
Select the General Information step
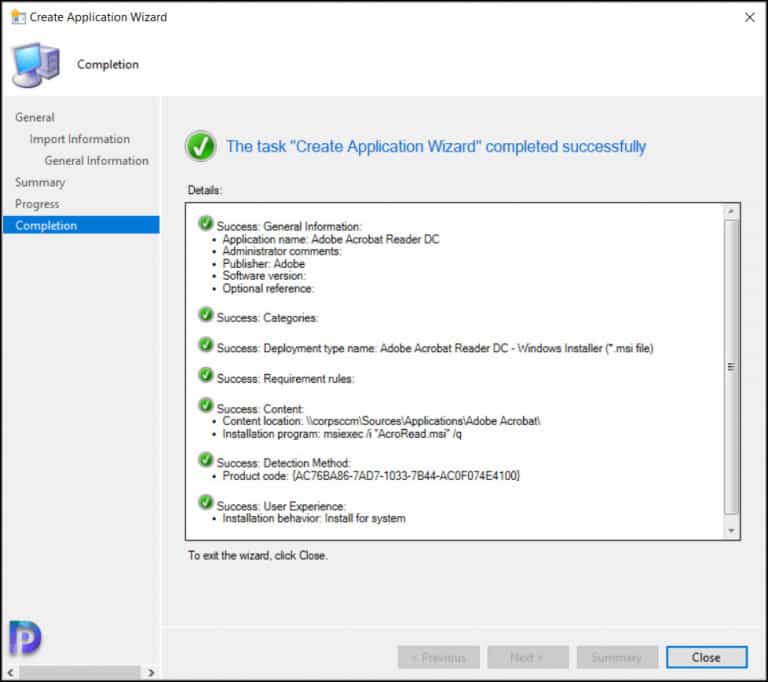click(x=96, y=161)
